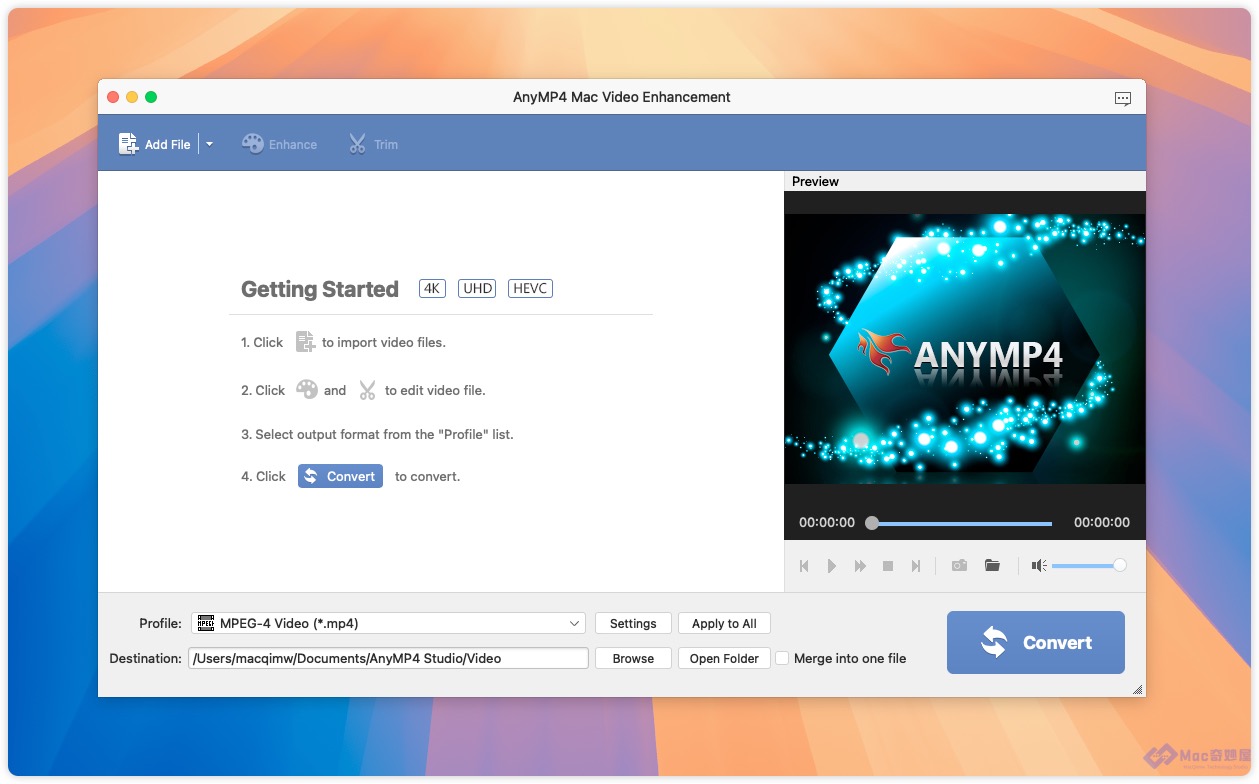Click the window resize grip corner
The image size is (1259, 784).
[x=1137, y=689]
